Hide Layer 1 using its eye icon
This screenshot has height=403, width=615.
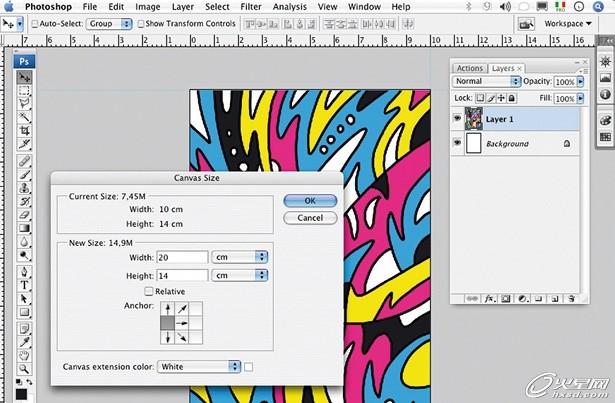click(457, 118)
